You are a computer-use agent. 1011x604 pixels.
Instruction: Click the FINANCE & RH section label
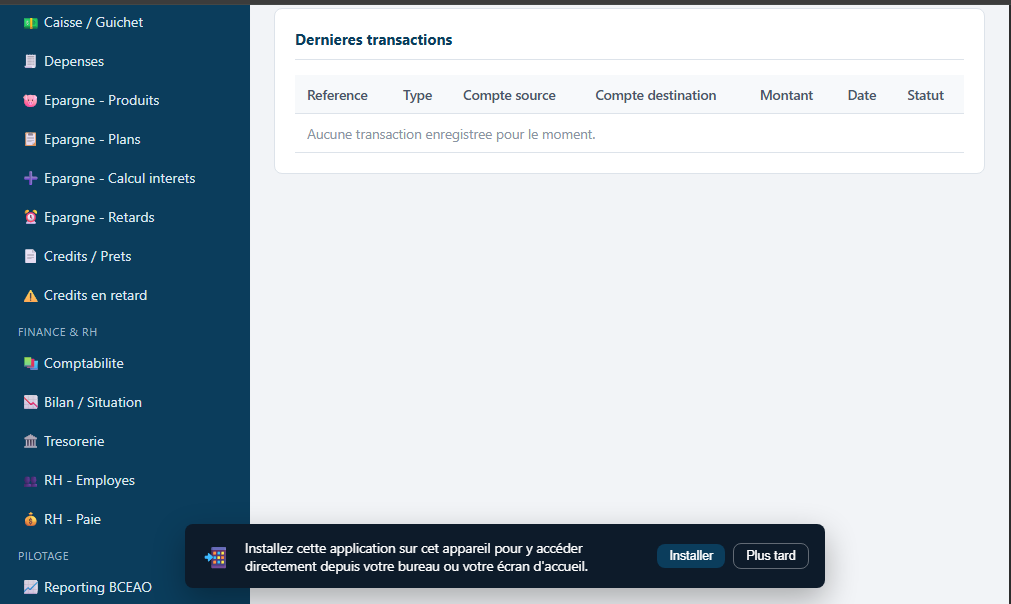[x=57, y=332]
